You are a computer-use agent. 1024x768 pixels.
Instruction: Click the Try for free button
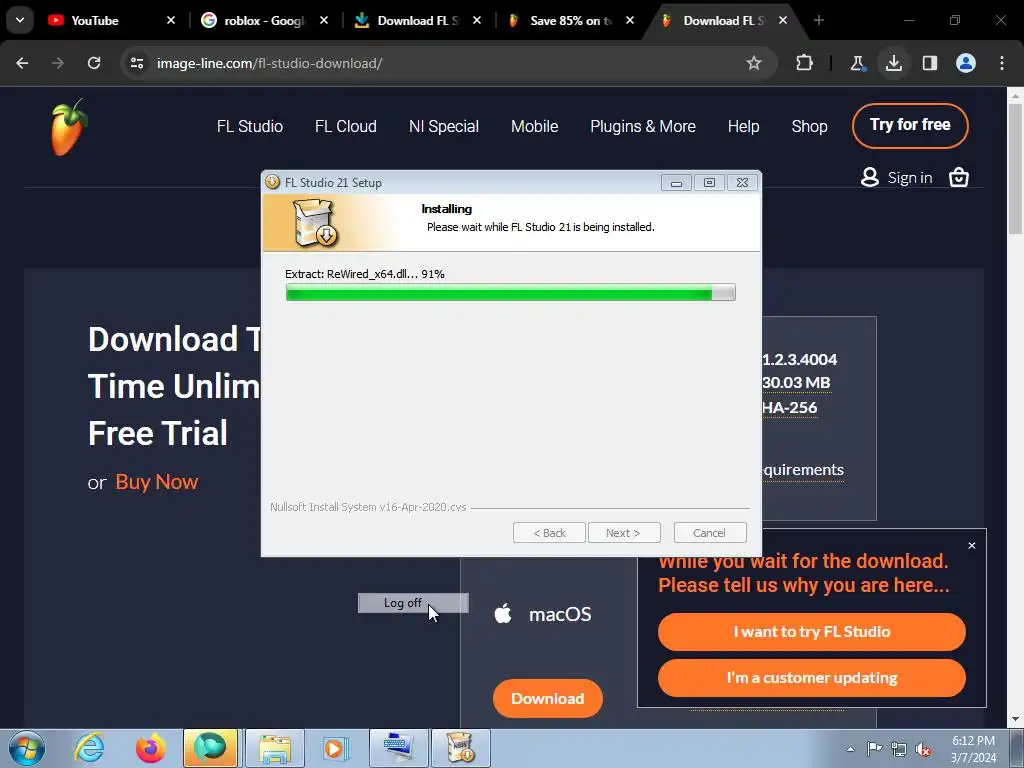click(910, 125)
